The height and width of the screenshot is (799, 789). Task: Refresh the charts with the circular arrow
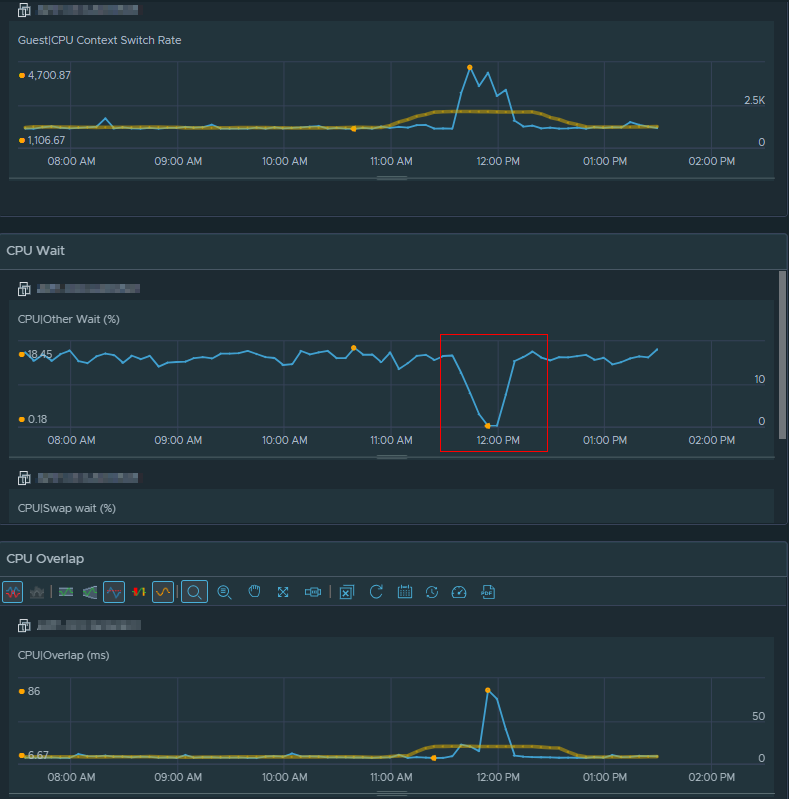pyautogui.click(x=376, y=592)
